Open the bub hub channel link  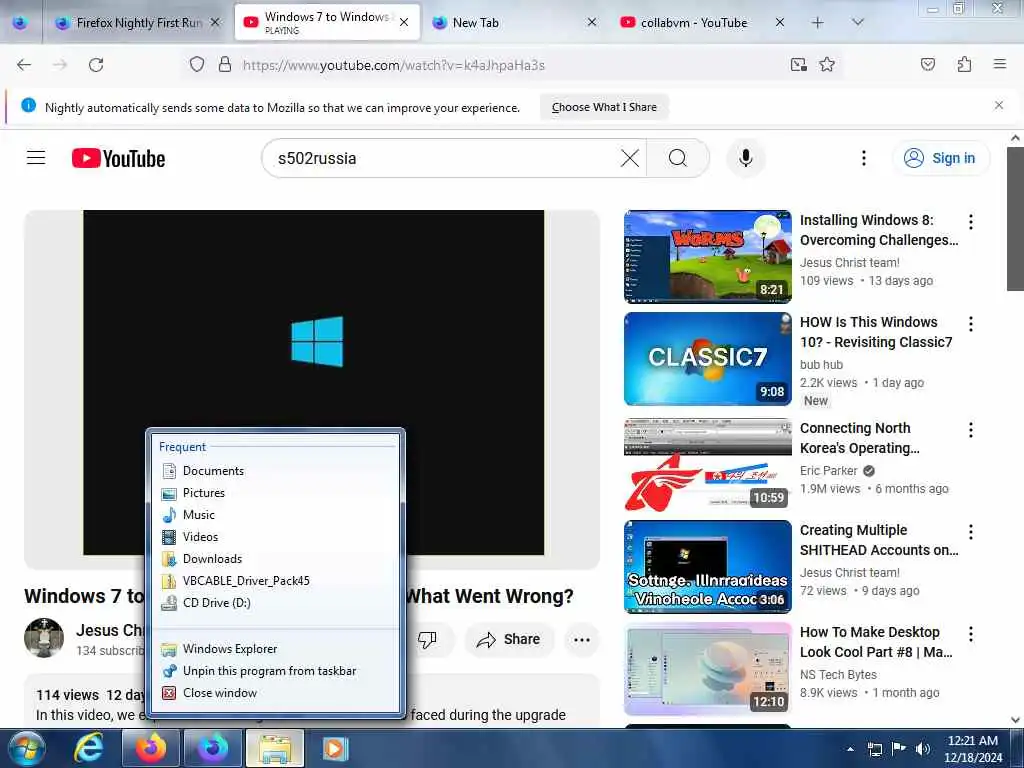pyautogui.click(x=821, y=364)
